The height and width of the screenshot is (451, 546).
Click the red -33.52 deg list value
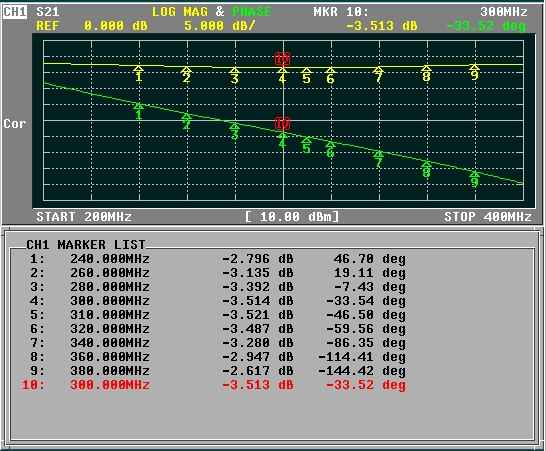366,385
